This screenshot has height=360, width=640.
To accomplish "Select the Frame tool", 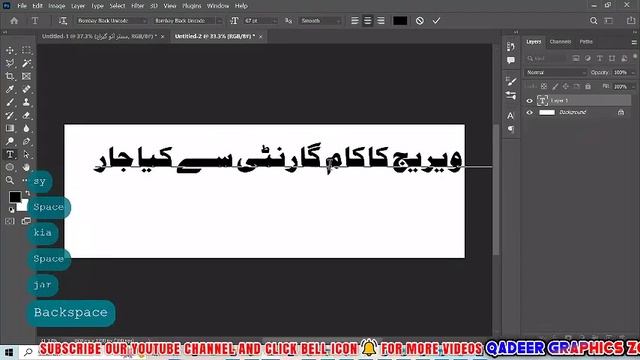I will click(x=27, y=76).
